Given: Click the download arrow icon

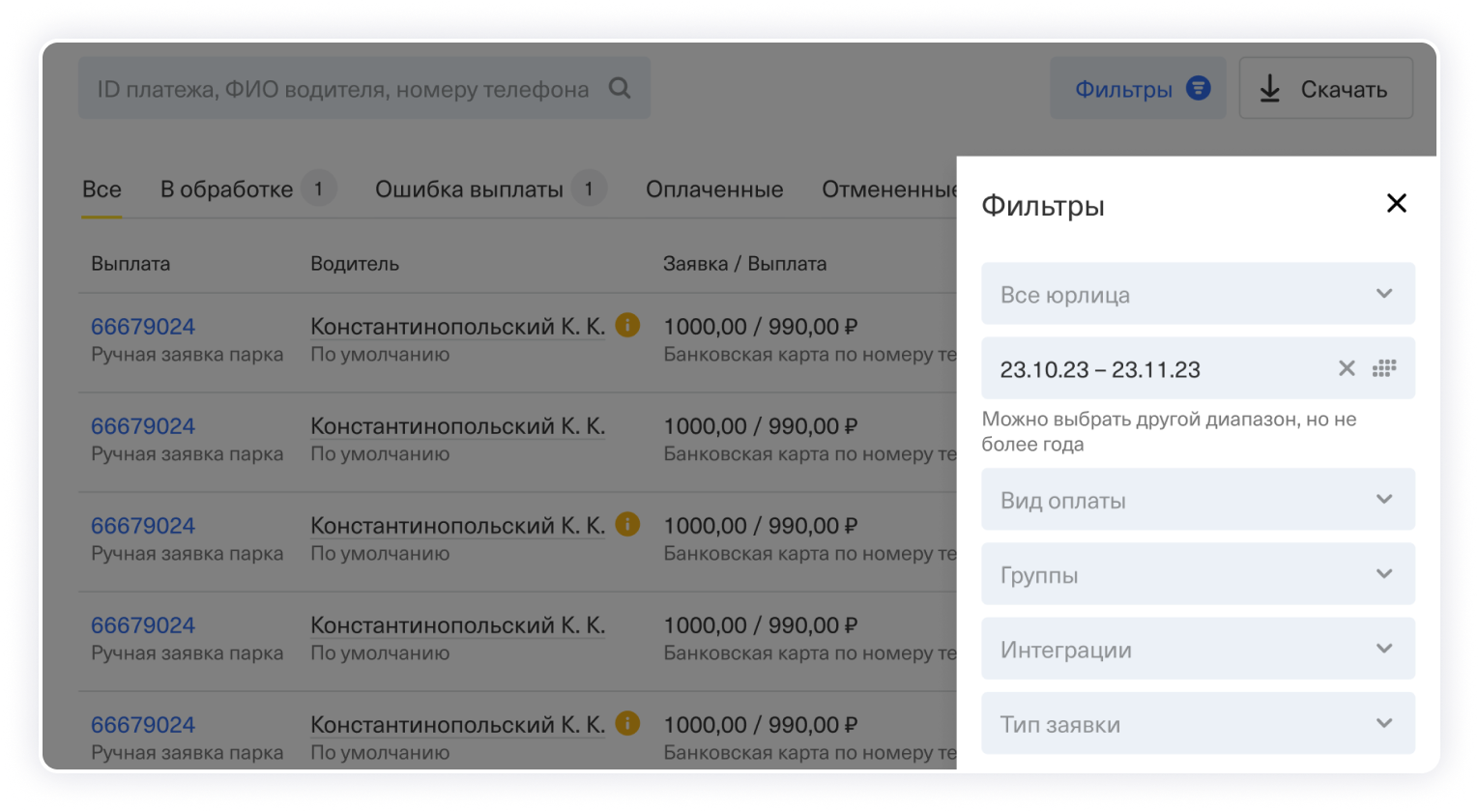Looking at the screenshot, I should [1269, 89].
